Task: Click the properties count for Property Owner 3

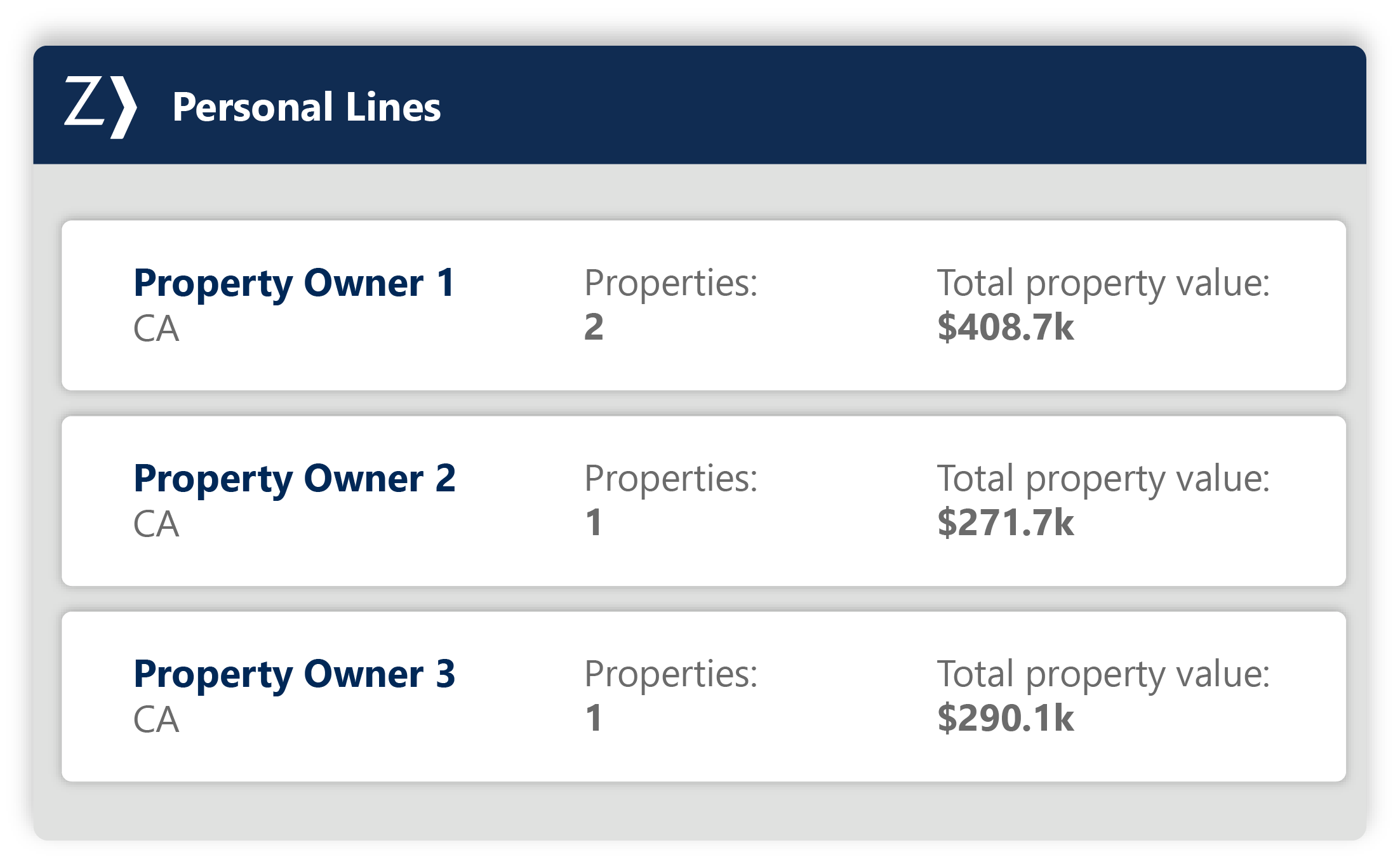Action: point(594,719)
